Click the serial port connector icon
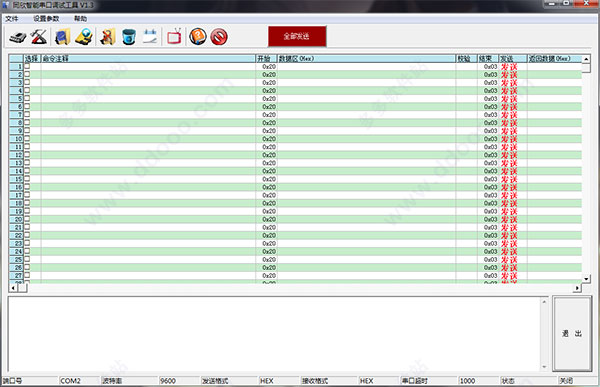This screenshot has width=600, height=387. pyautogui.click(x=18, y=37)
